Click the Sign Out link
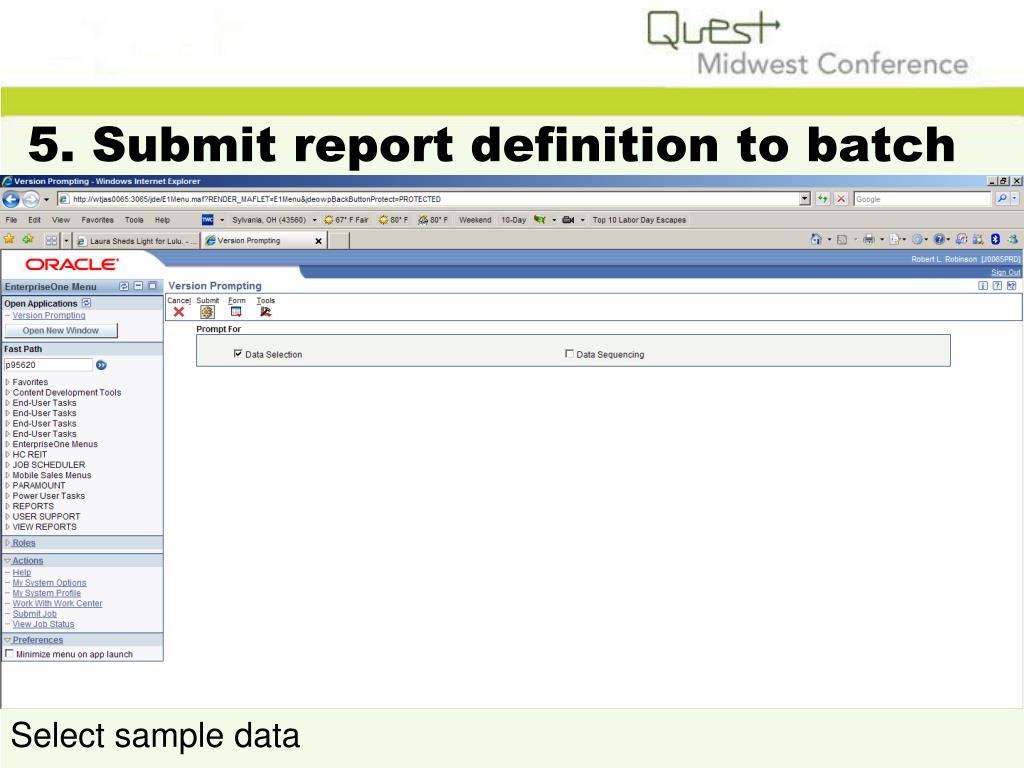Screen dimensions: 1024x768 pos(1005,272)
